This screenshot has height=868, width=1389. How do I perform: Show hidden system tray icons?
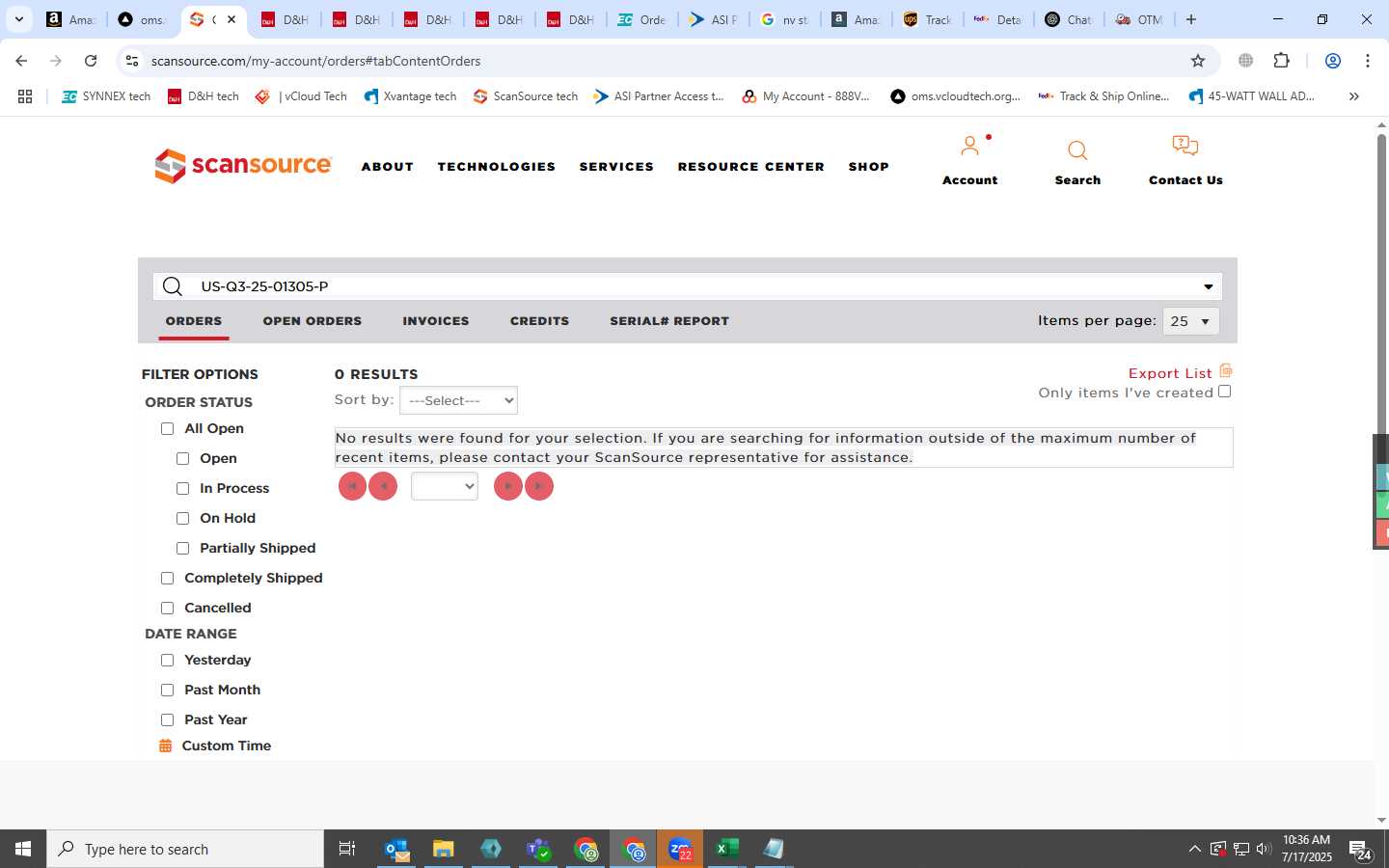tap(1194, 849)
